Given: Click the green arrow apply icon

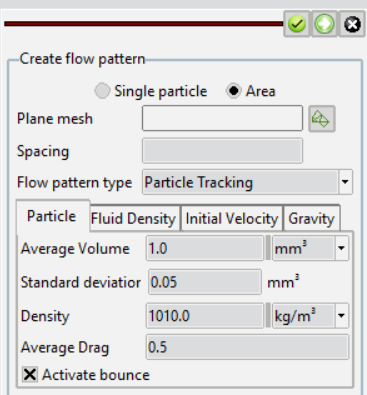Looking at the screenshot, I should click(324, 24).
